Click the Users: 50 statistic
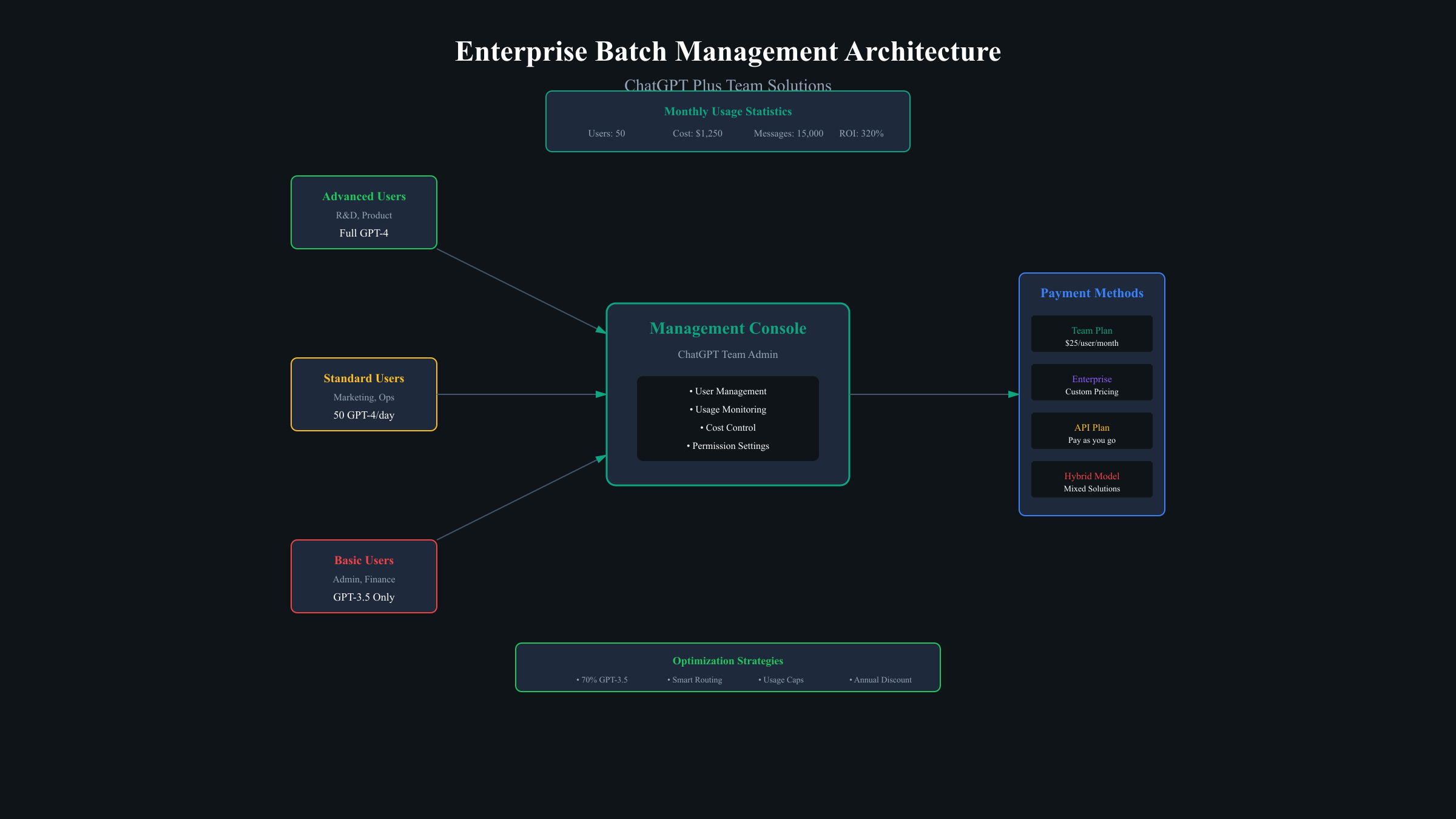The image size is (1456, 819). (607, 133)
